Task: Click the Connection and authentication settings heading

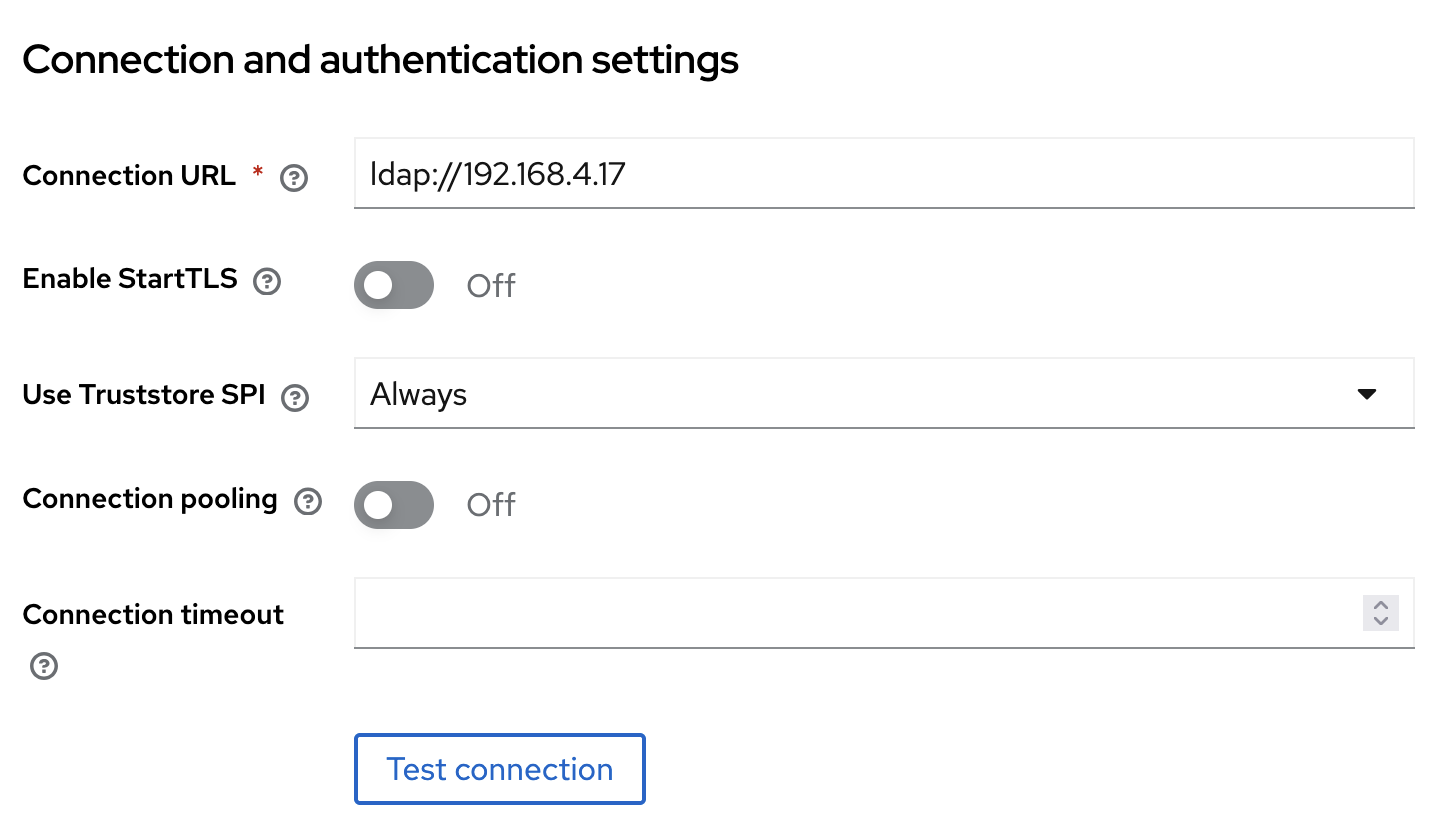Action: [x=380, y=60]
